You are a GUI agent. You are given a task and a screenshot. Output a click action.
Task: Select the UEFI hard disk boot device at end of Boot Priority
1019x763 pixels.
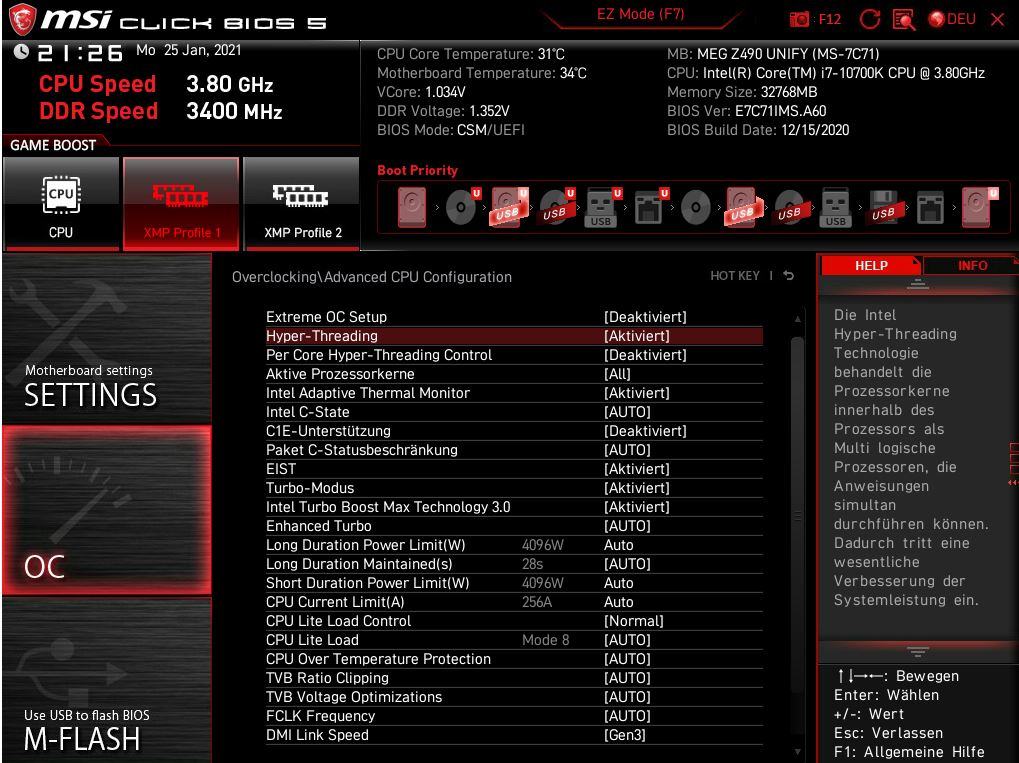(979, 207)
